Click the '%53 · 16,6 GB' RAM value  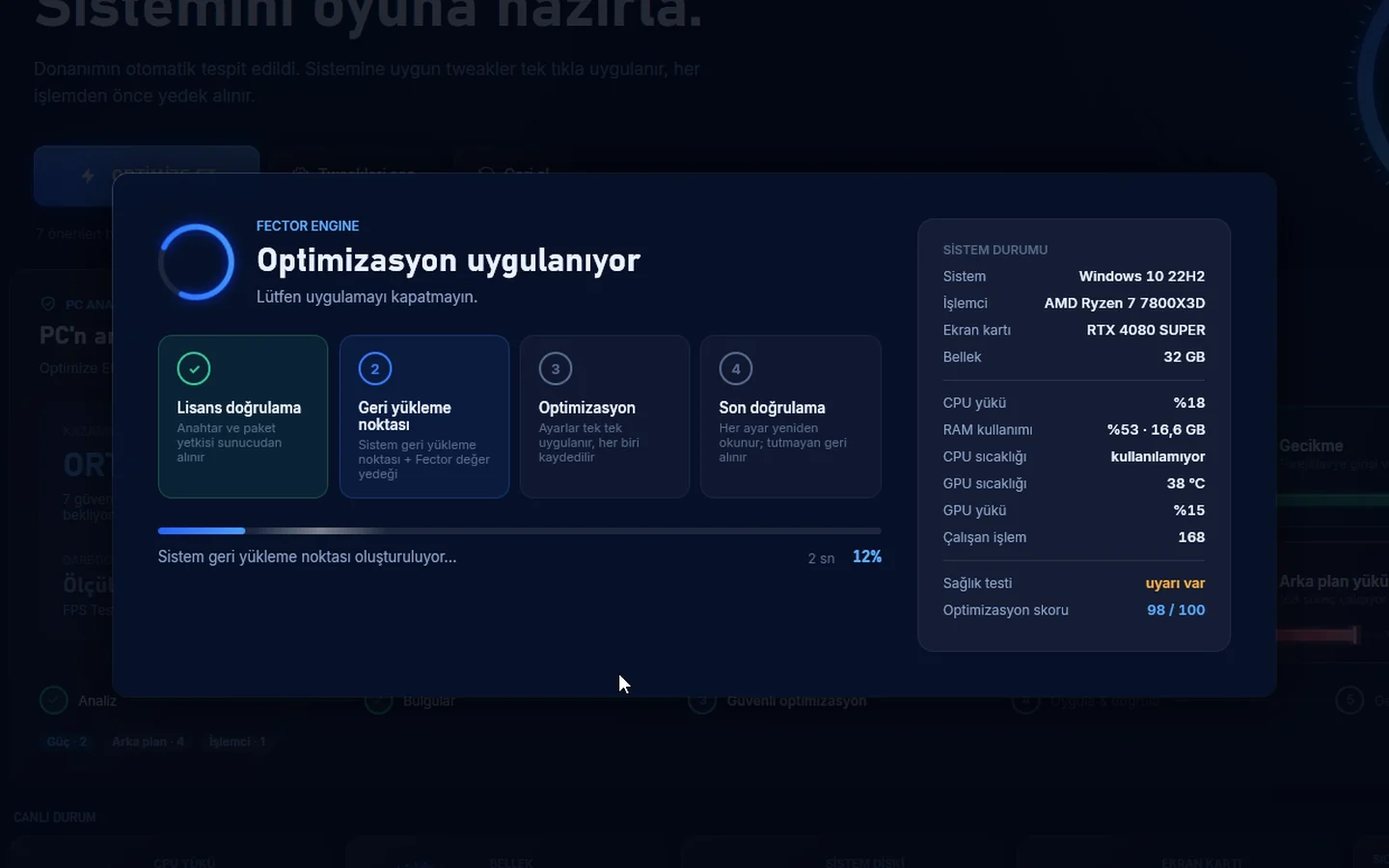click(x=1157, y=429)
